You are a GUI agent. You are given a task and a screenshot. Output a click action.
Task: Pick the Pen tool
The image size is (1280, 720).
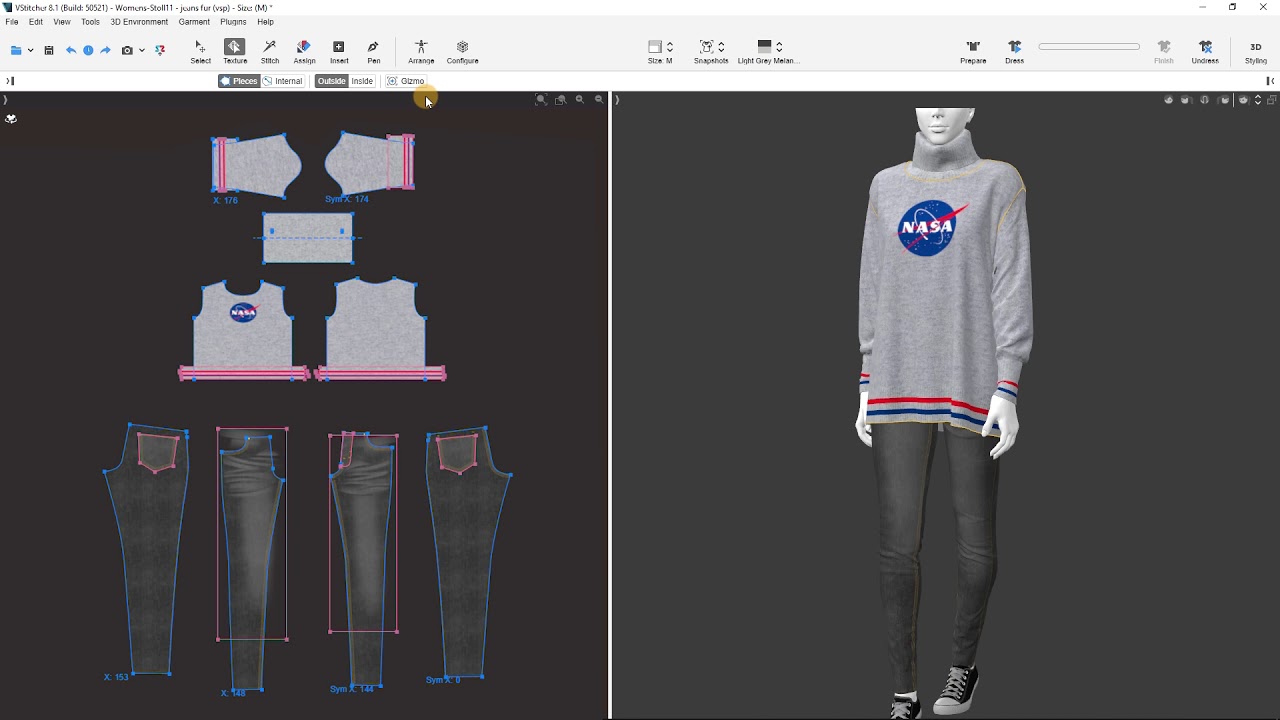(x=373, y=52)
